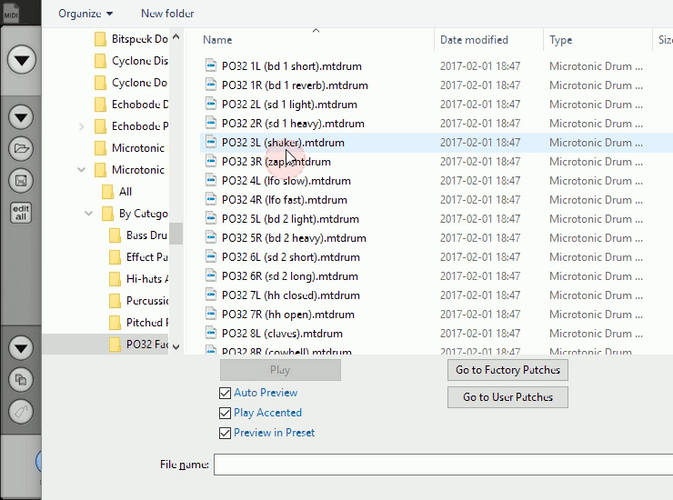Select the Cyclone Dis folder
673x500 pixels.
click(131, 61)
